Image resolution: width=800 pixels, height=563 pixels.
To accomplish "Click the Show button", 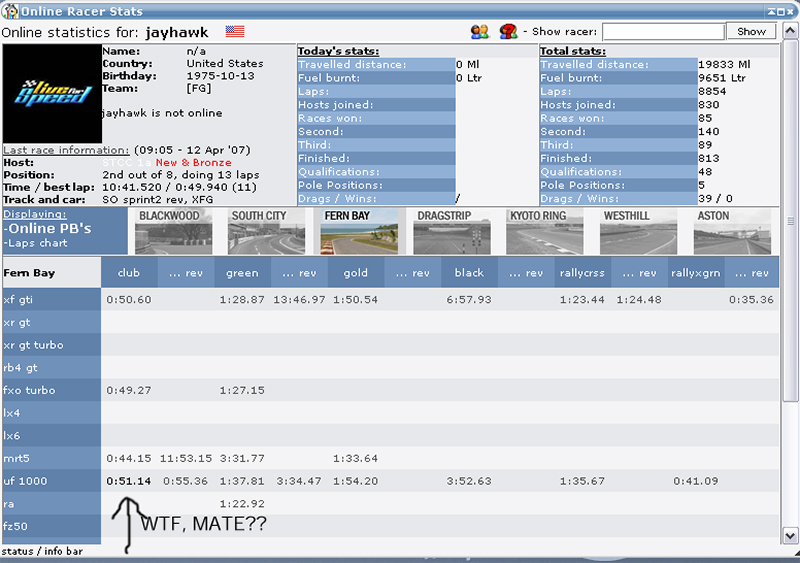I will [751, 31].
